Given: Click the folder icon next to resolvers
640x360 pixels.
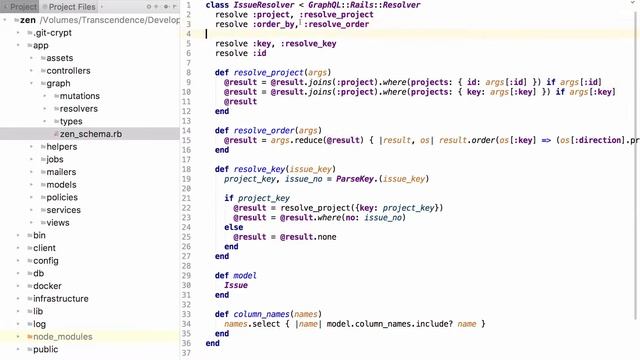Looking at the screenshot, I should pyautogui.click(x=57, y=109).
